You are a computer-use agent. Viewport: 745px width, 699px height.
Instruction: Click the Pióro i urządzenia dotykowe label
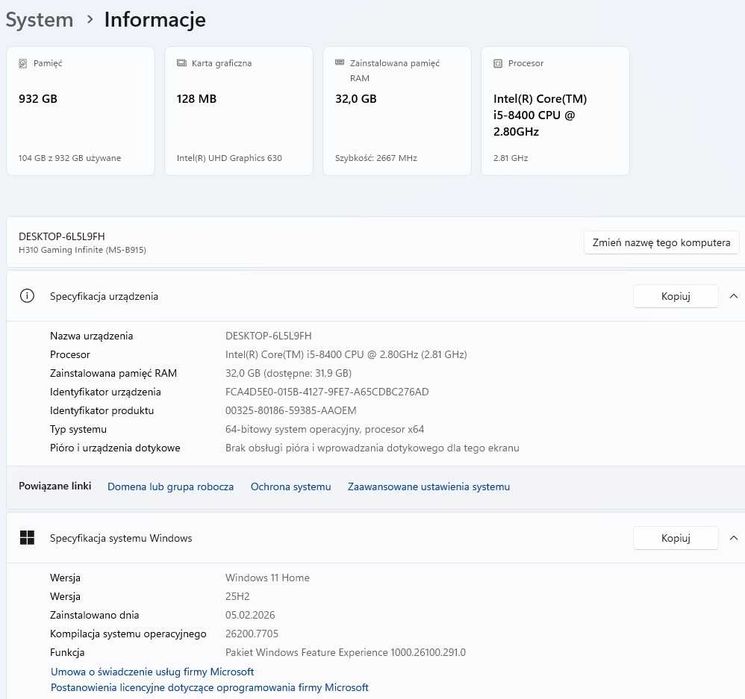coord(115,448)
